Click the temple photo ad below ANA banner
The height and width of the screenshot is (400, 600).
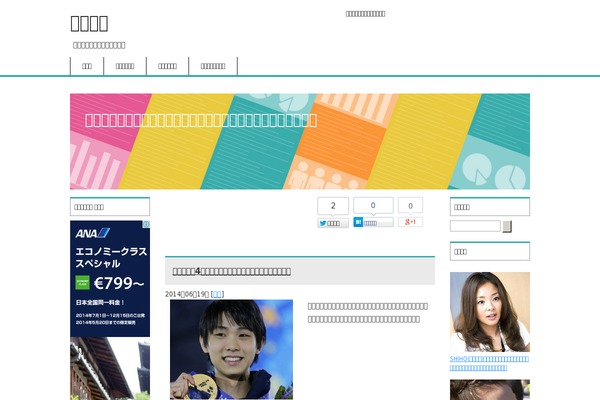tap(110, 368)
